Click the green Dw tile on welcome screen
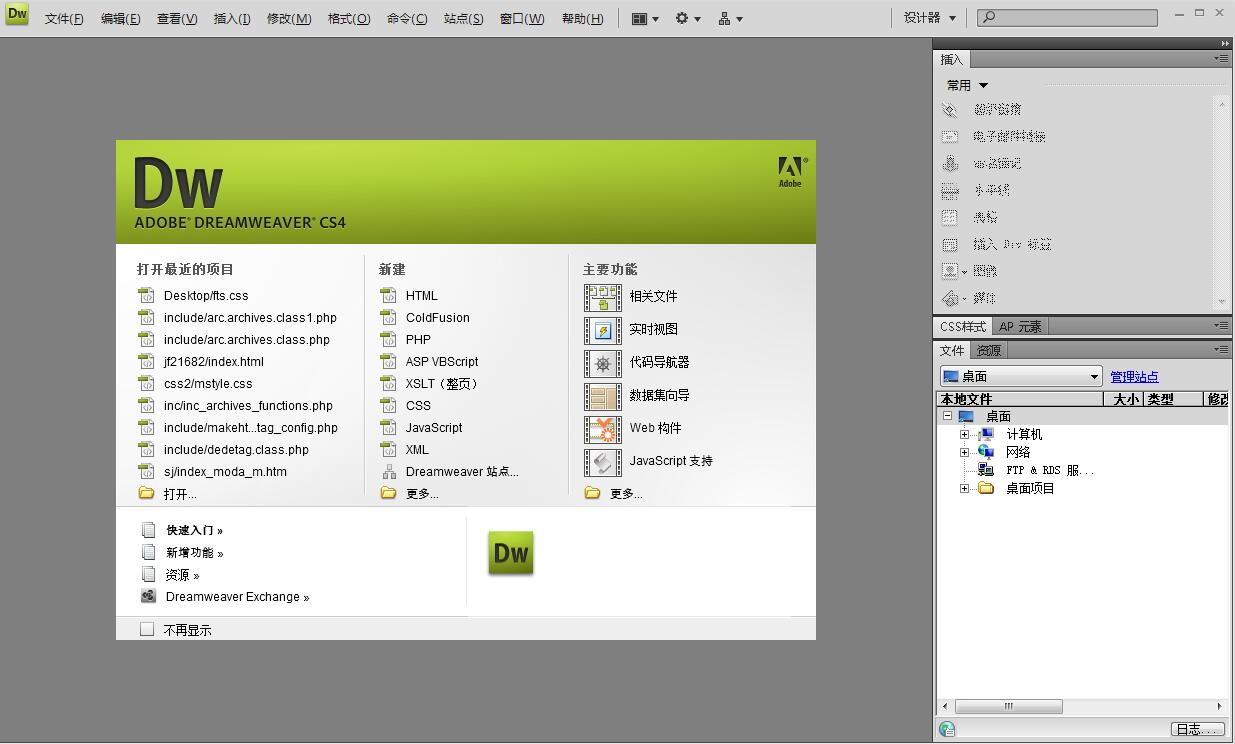 coord(511,553)
